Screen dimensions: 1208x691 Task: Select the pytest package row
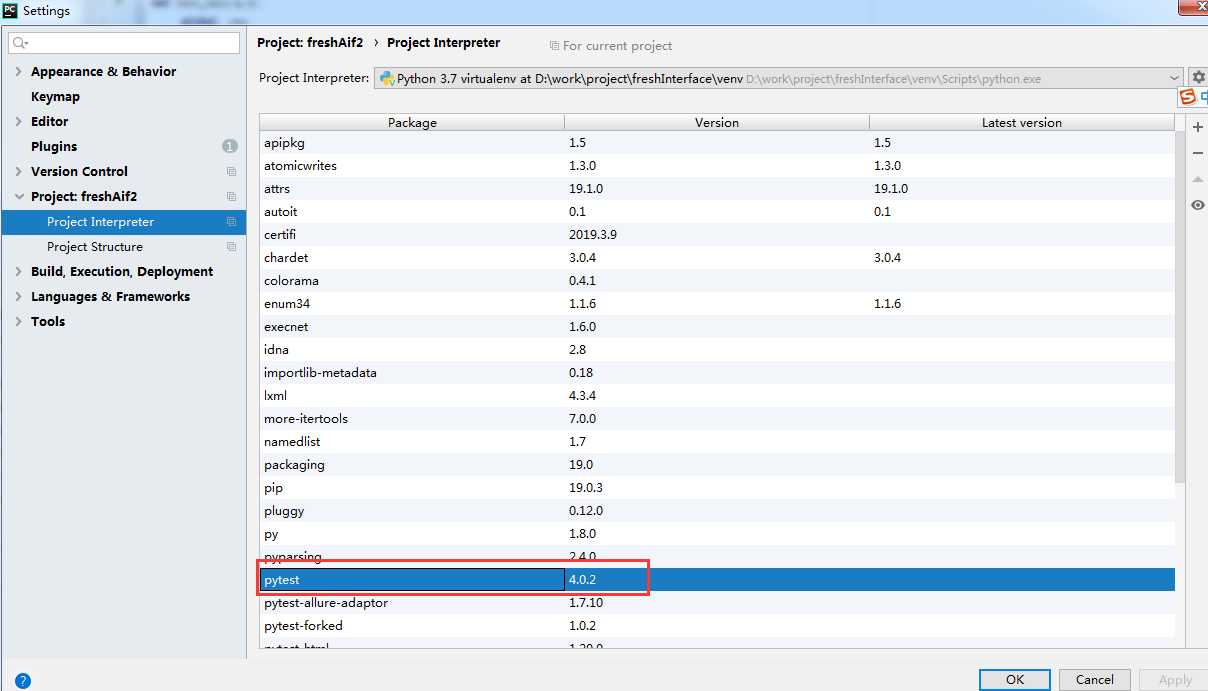coord(717,580)
